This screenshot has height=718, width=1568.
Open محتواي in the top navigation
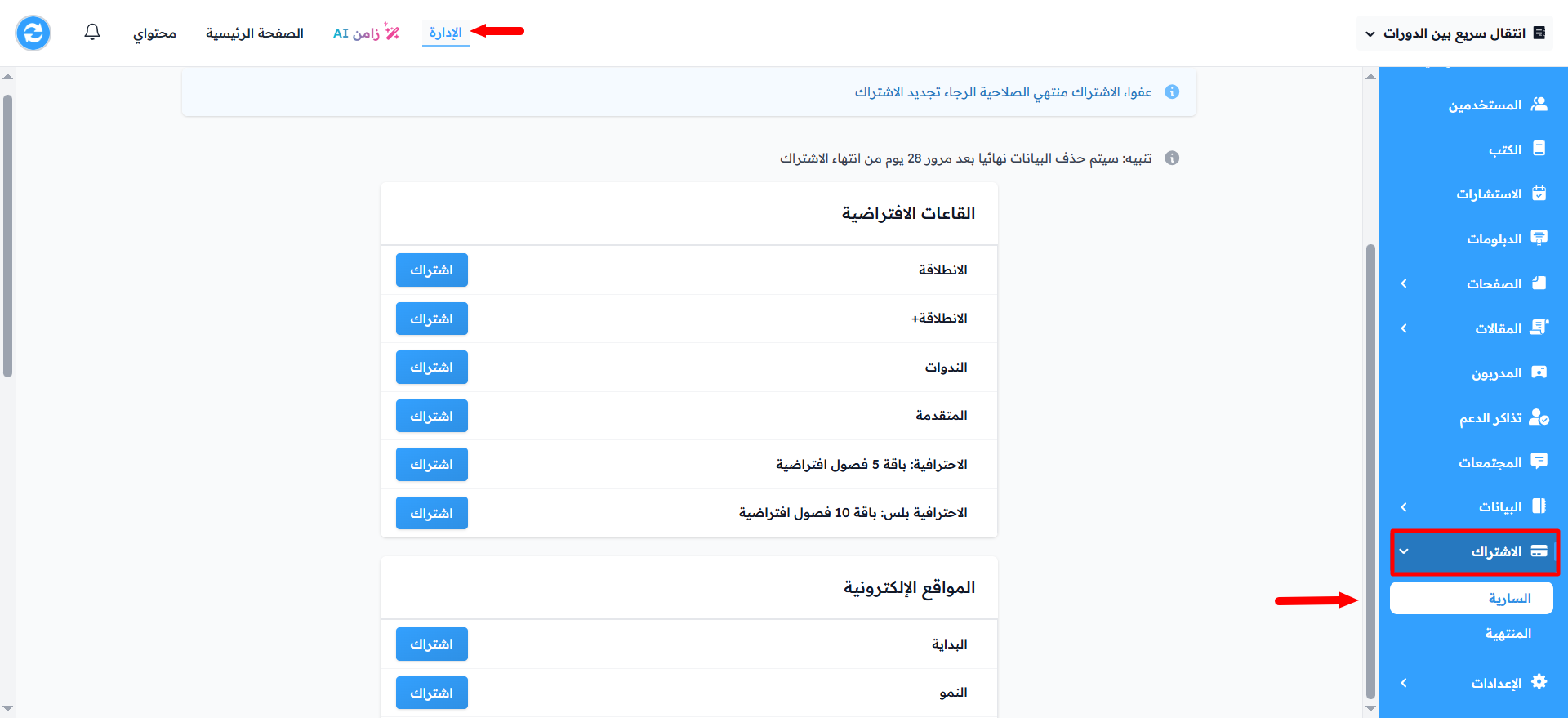[155, 33]
